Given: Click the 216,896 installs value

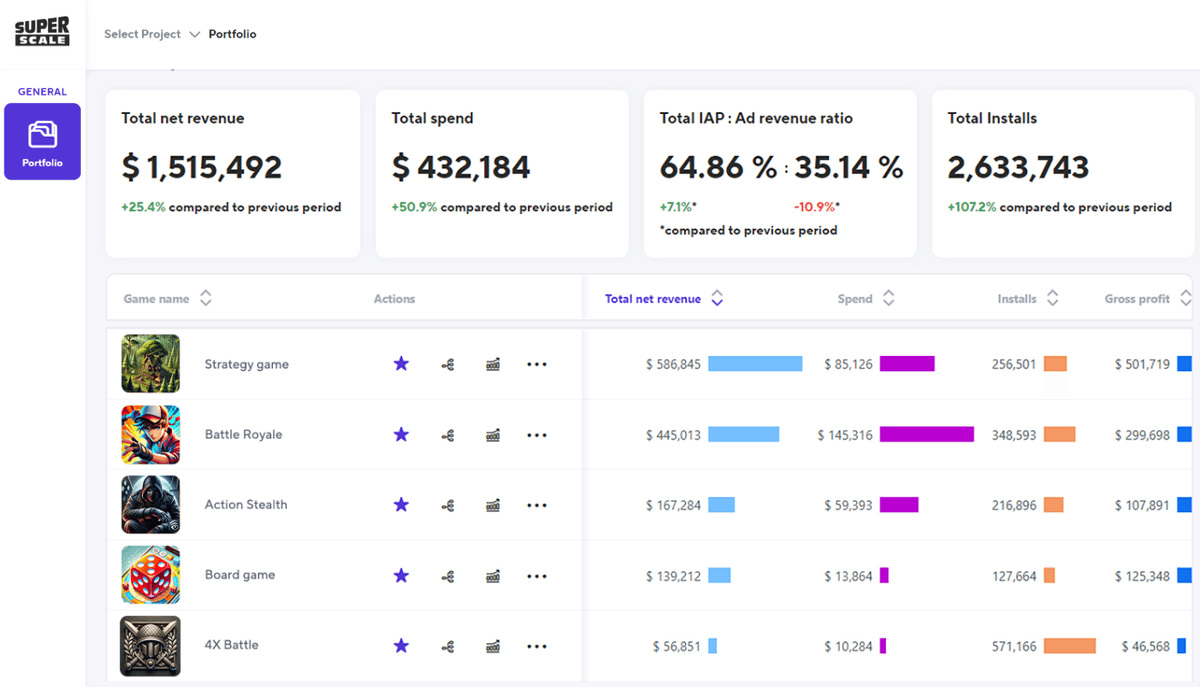Looking at the screenshot, I should click(x=1014, y=505).
